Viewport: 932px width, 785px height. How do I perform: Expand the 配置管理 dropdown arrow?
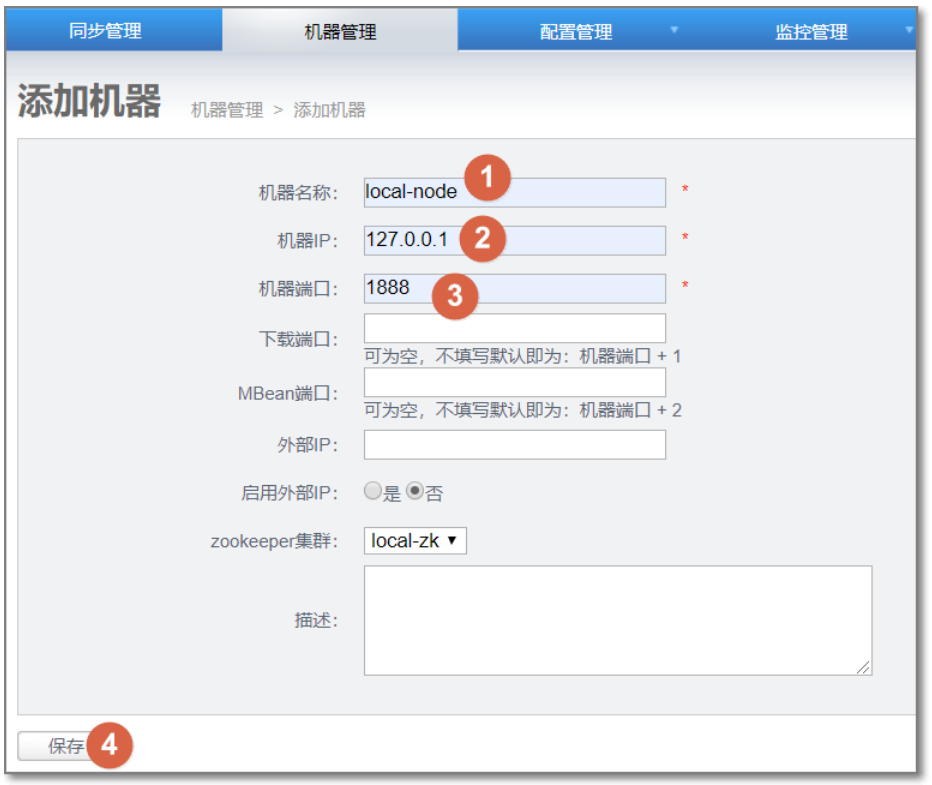(674, 30)
